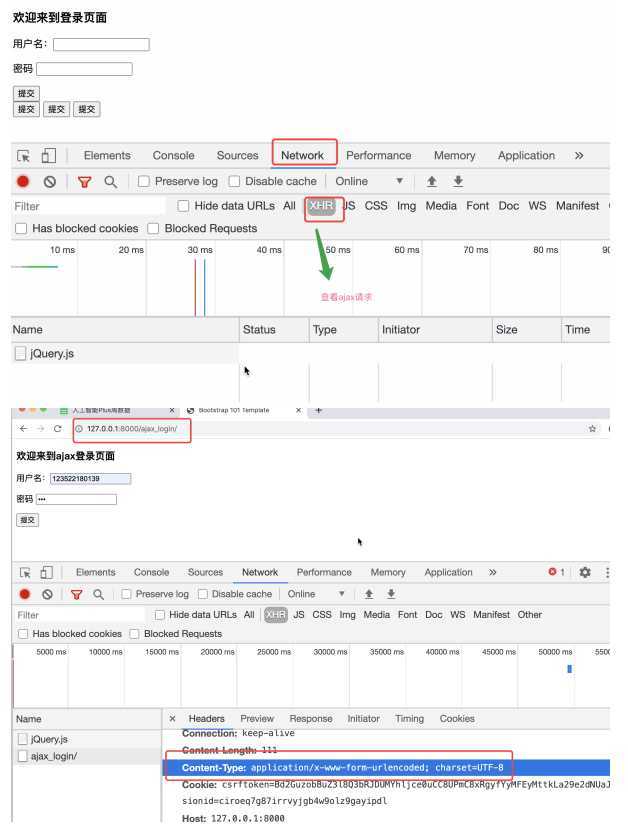The image size is (628, 832).
Task: Click the record button in lower DevTools
Action: tap(24, 594)
